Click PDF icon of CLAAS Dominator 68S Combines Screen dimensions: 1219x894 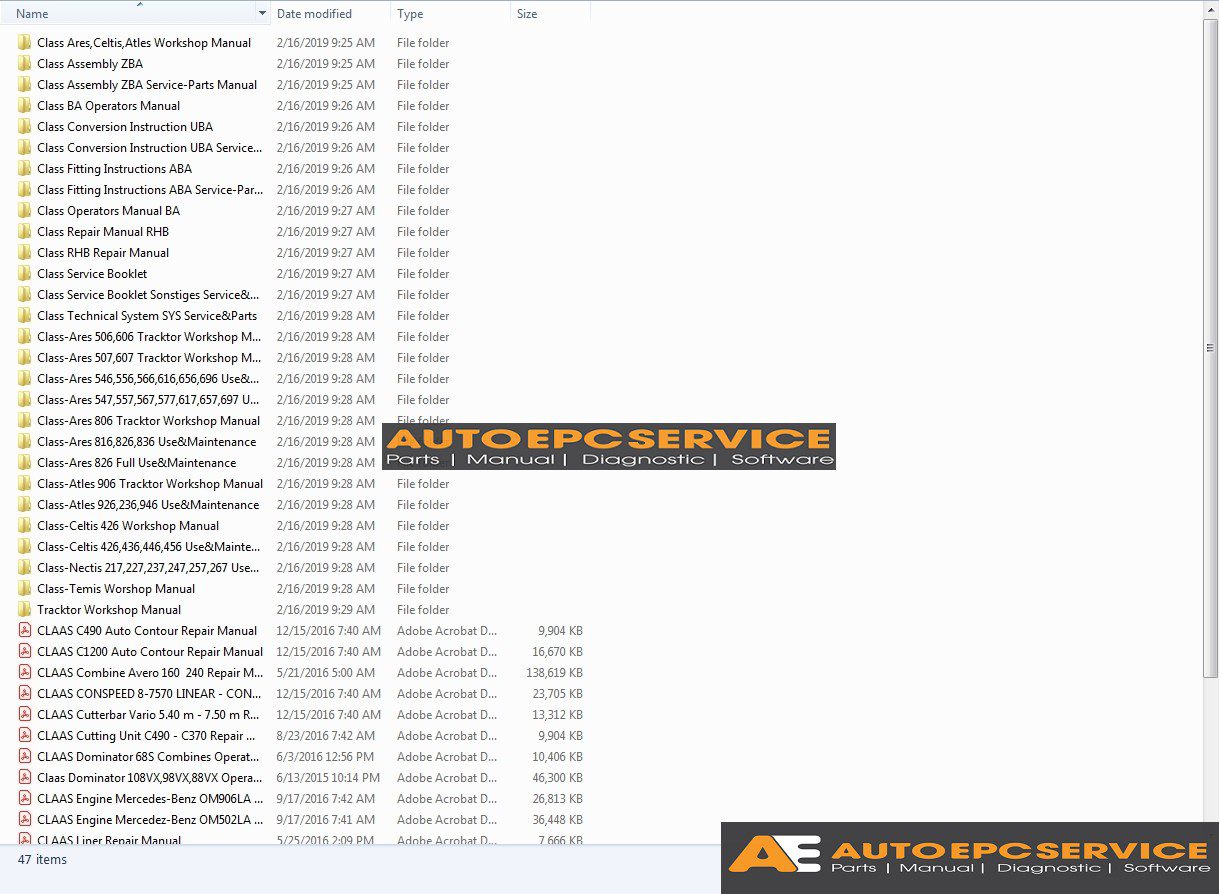pos(24,757)
